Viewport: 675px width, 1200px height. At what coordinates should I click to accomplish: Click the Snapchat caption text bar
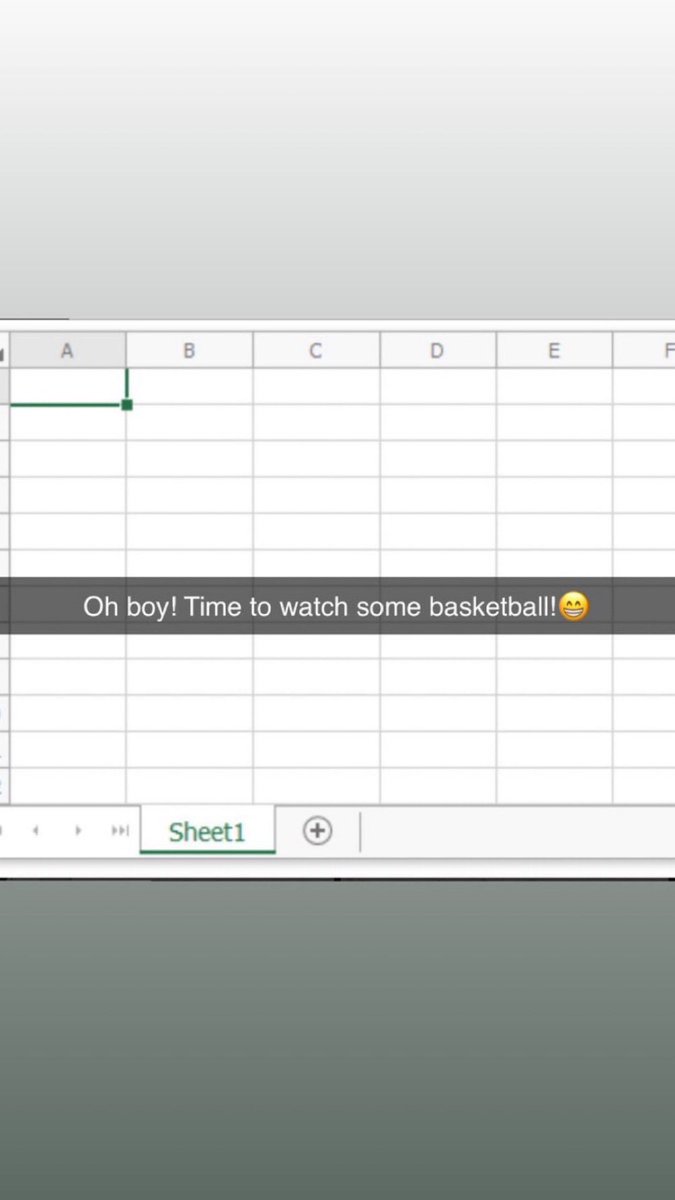point(337,606)
